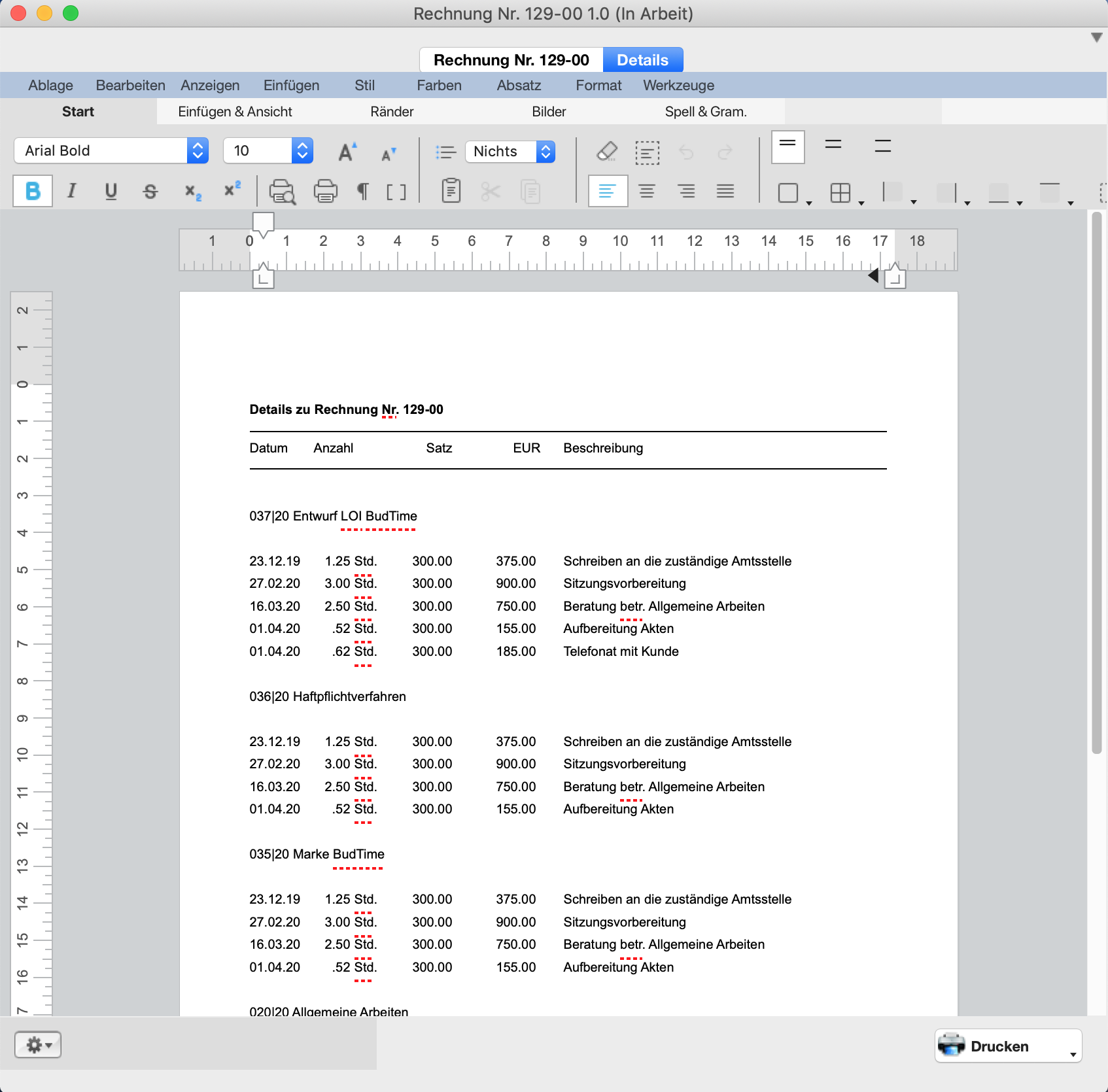
Task: Open the Arial Bold font dropdown
Action: pyautogui.click(x=111, y=150)
